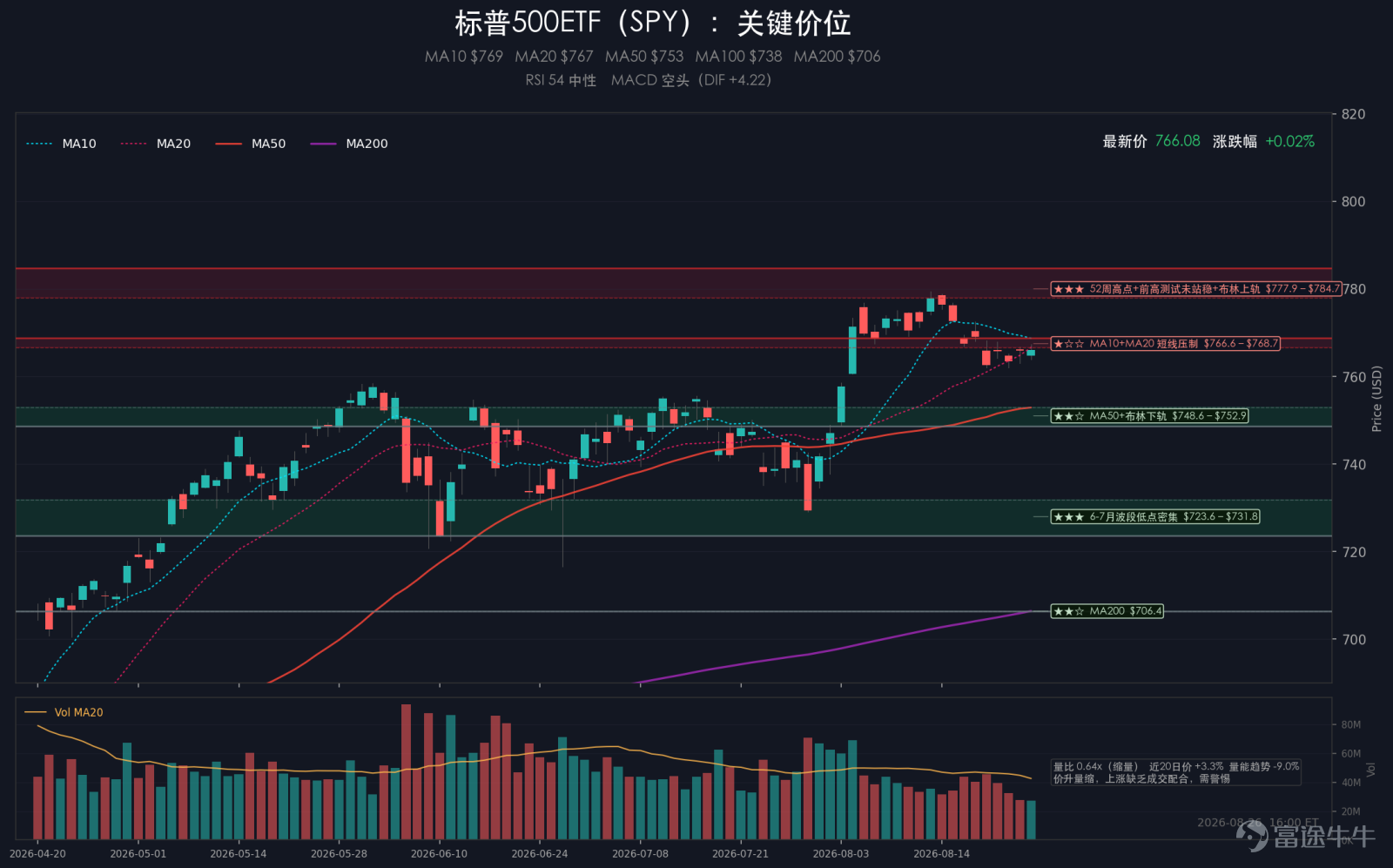Click the MA10+MA20 短线压制 annotation box
This screenshot has height=868, width=1393.
1166,344
